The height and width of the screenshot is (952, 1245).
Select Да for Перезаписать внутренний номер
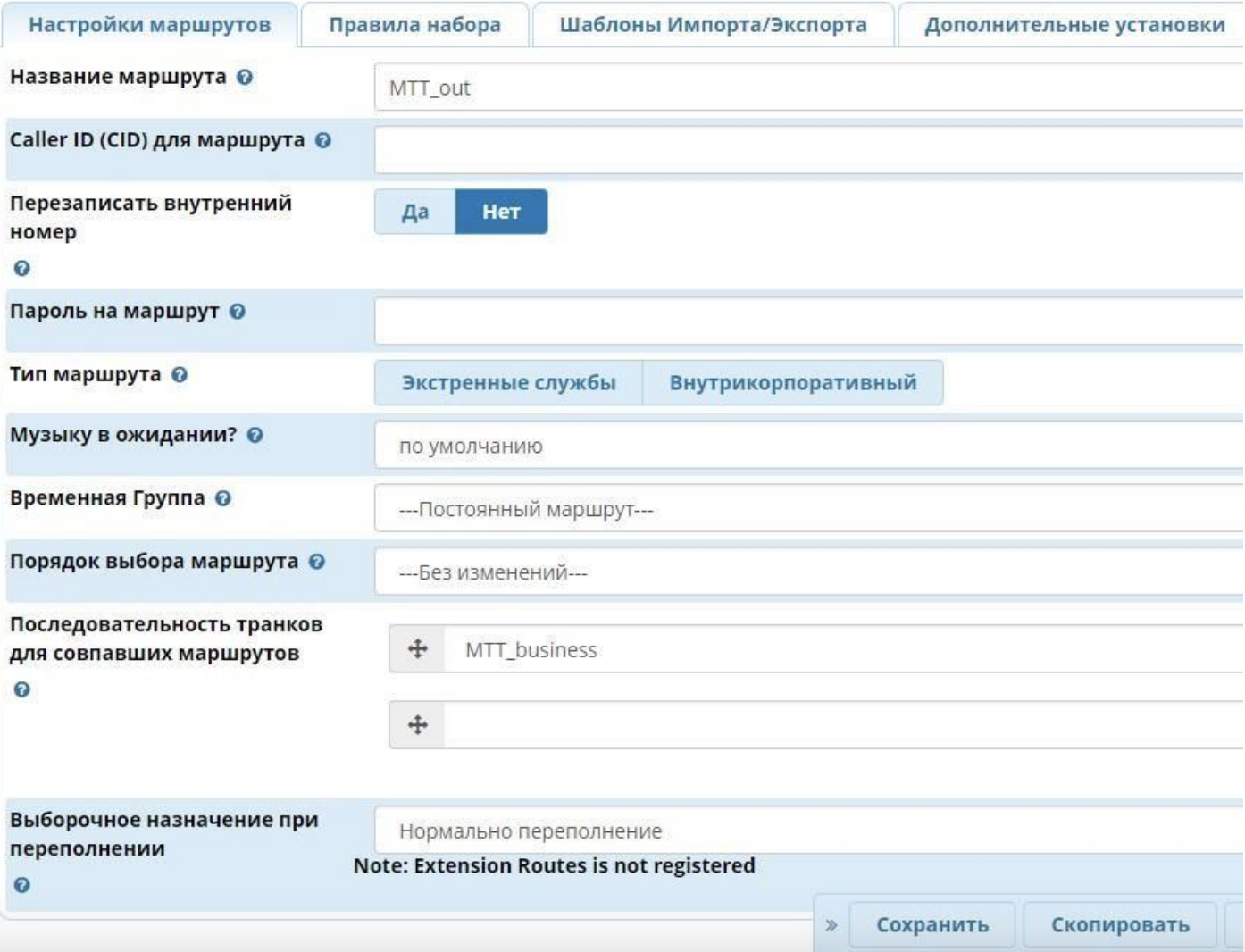[x=415, y=212]
